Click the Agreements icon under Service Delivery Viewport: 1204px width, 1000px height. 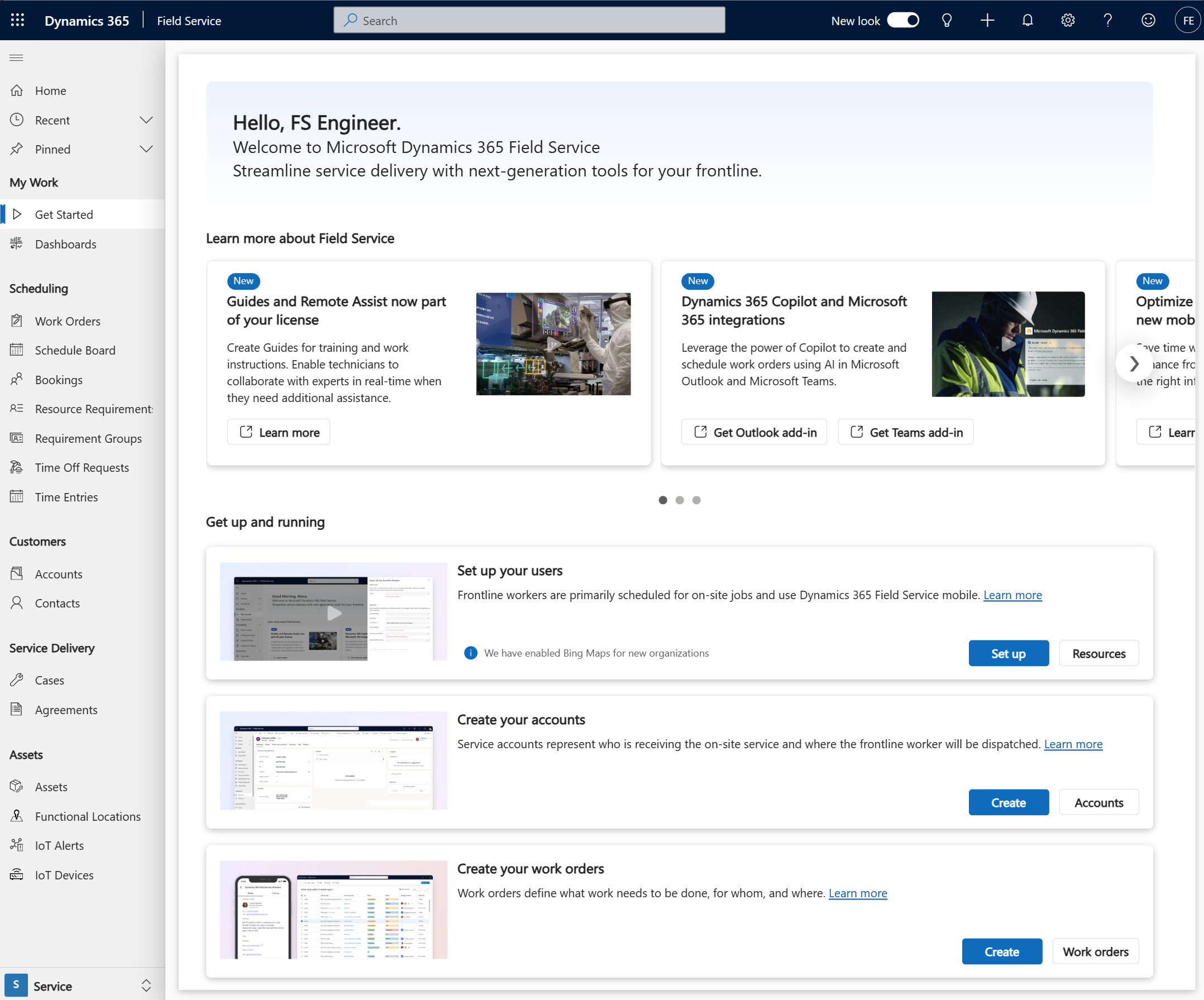coord(18,709)
